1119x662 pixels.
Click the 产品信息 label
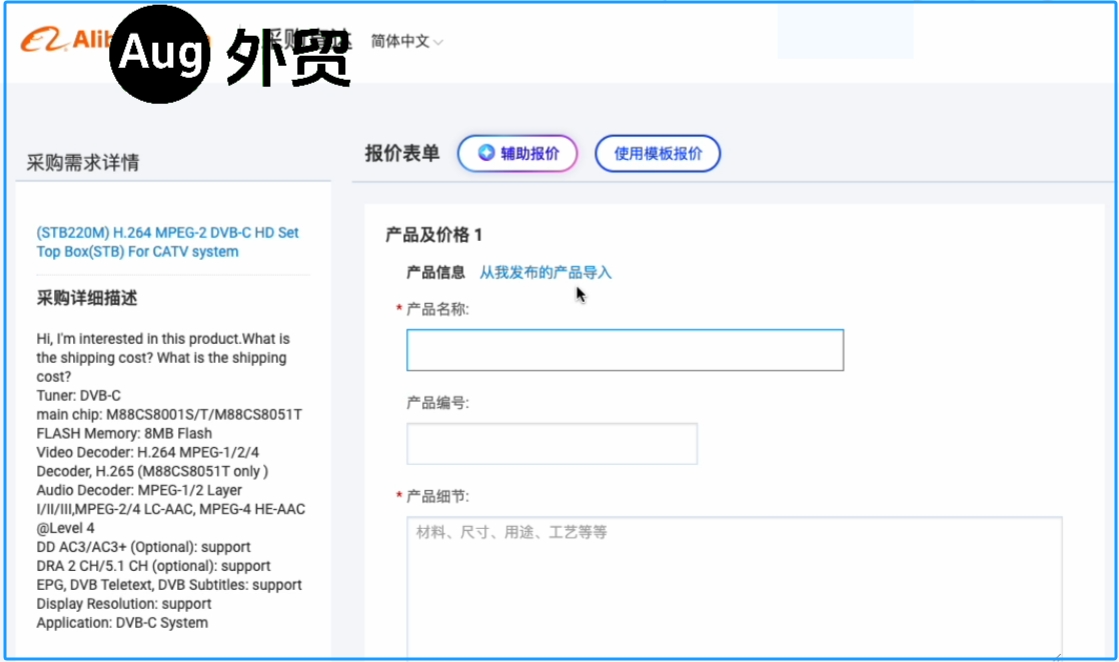coord(435,273)
